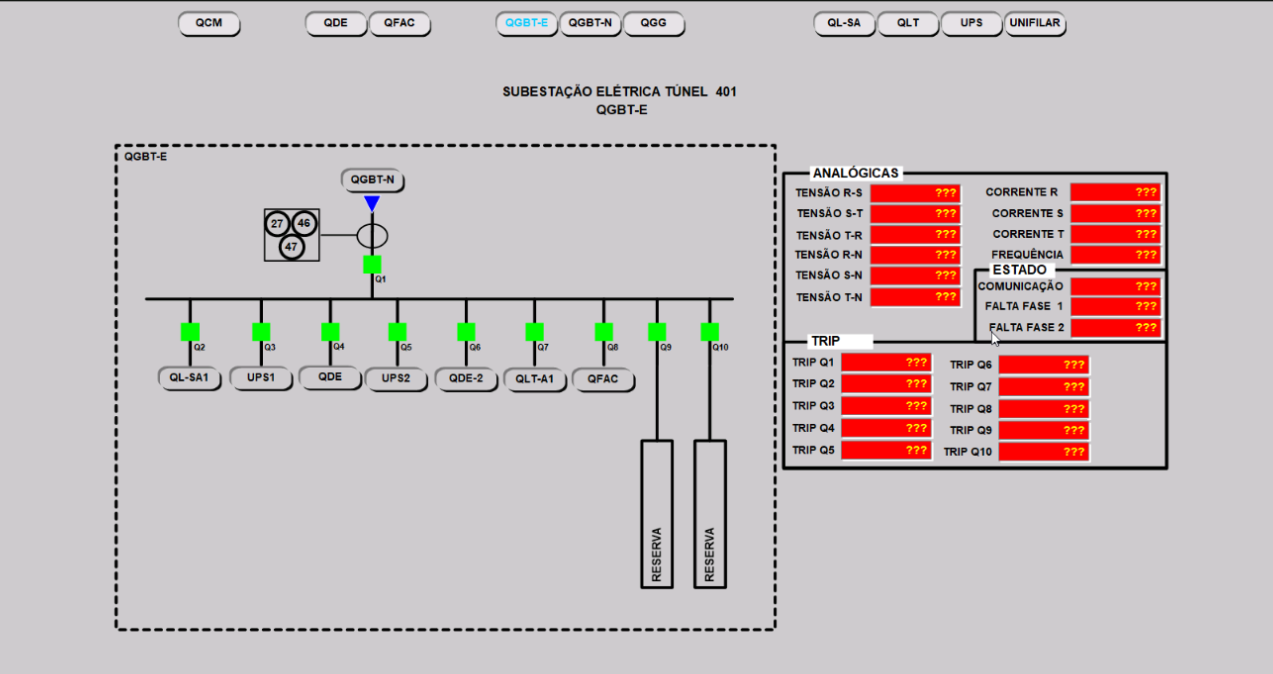Screen dimensions: 1273x674
Task: Select the green Q2 breaker above QL-SA1
Action: tap(190, 332)
